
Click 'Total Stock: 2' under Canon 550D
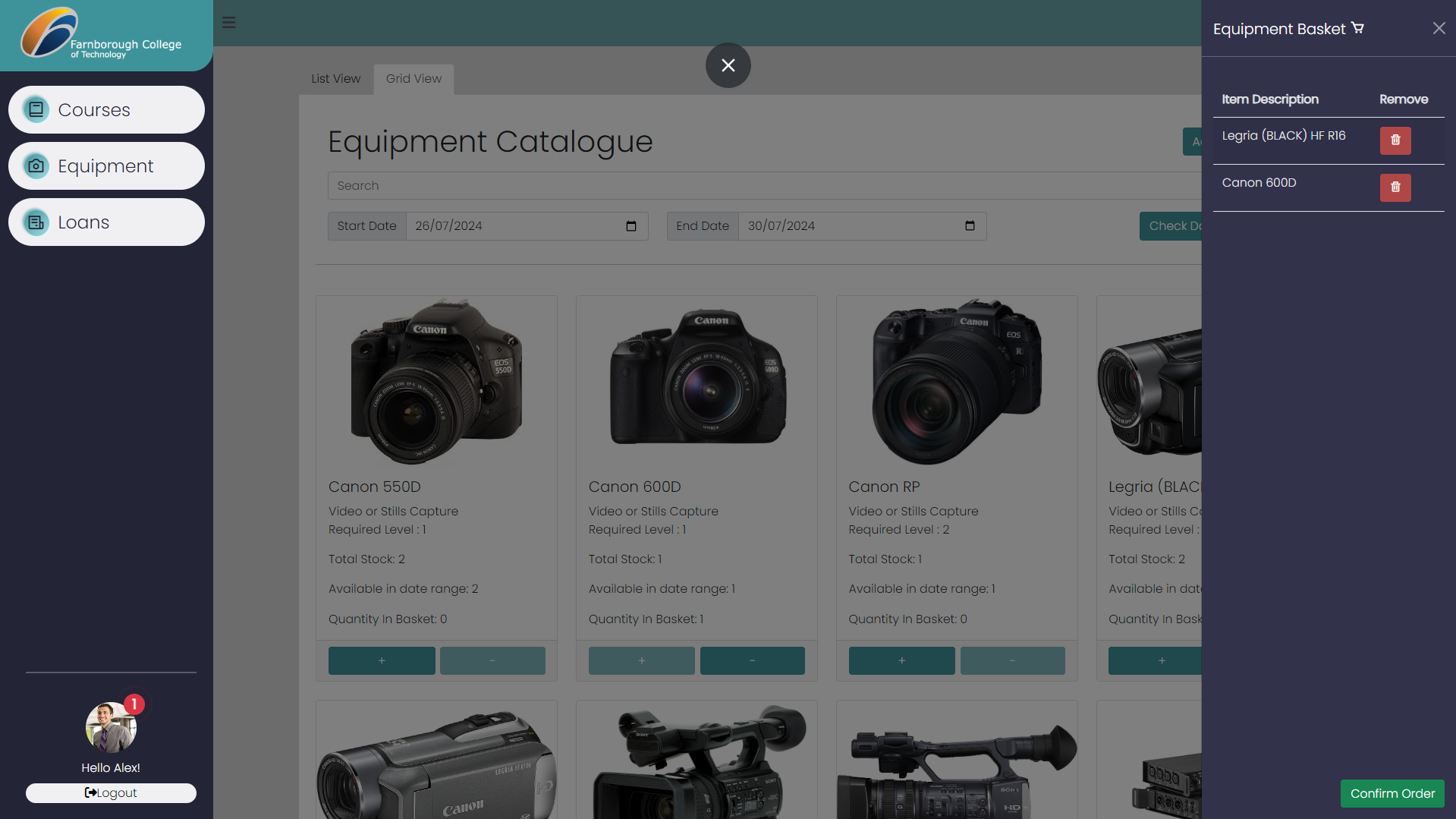pos(366,559)
